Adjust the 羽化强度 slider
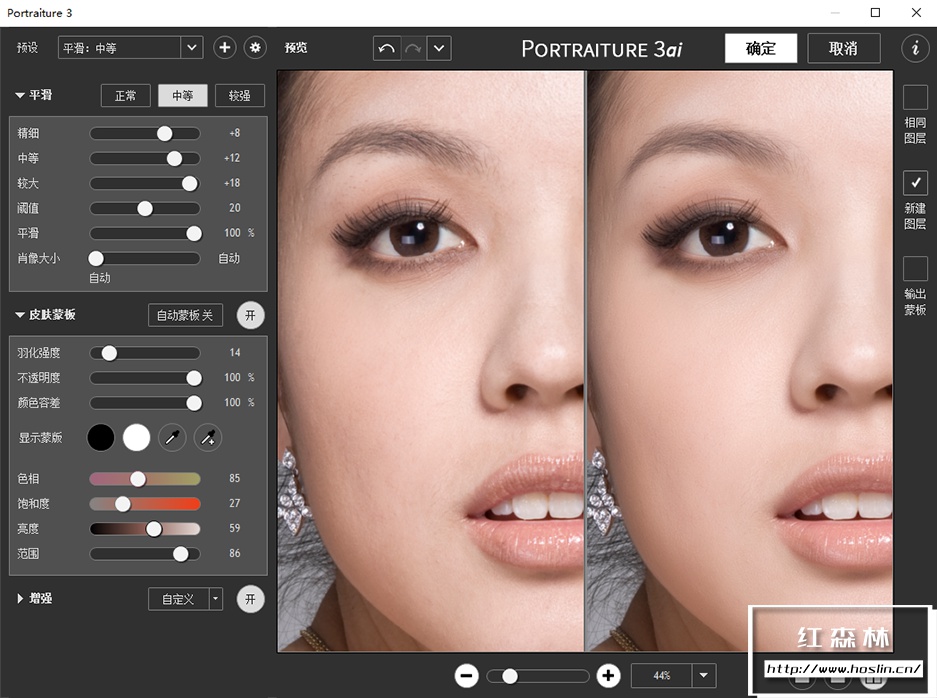 (x=145, y=353)
